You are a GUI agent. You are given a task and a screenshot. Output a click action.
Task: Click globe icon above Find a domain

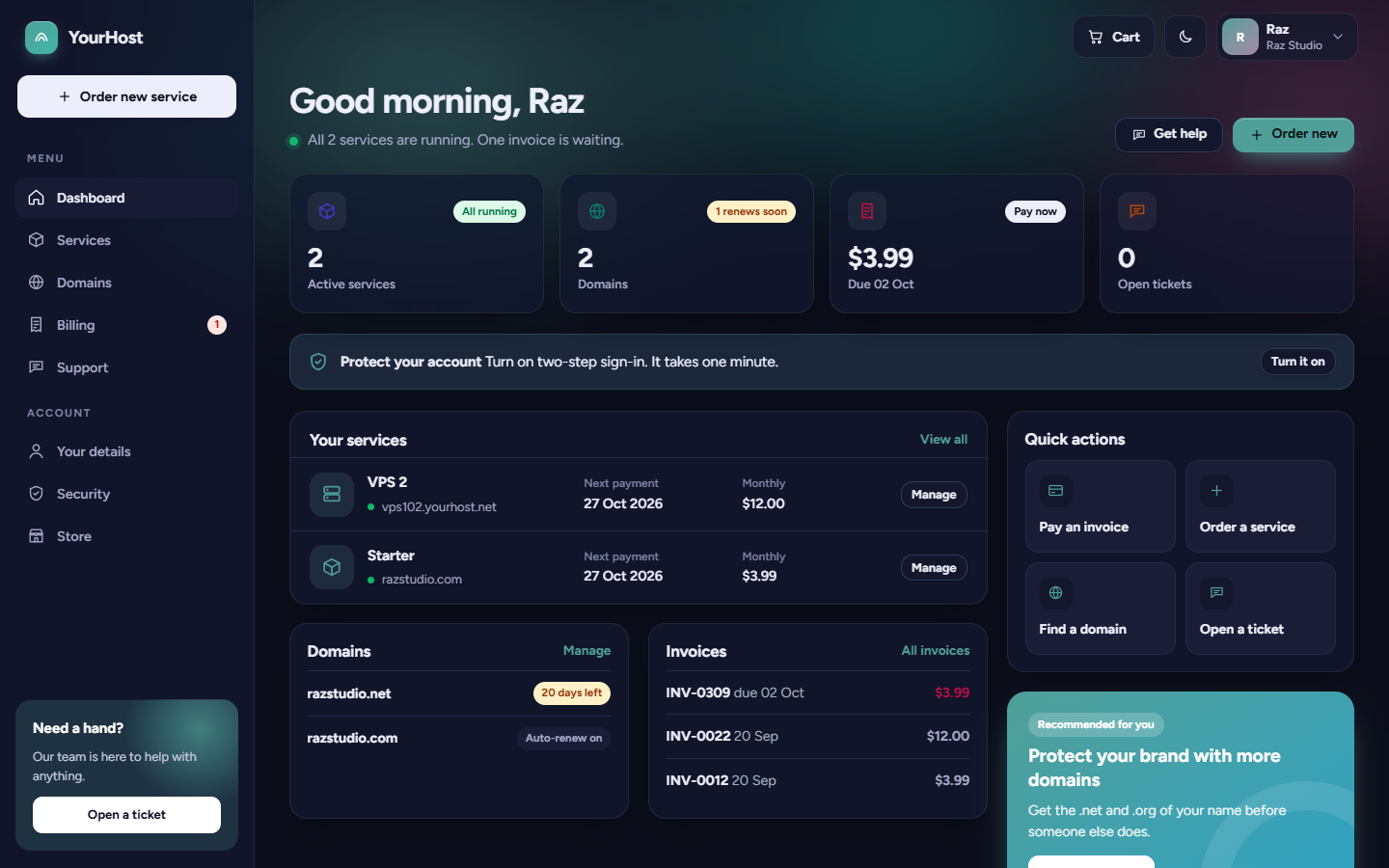[x=1055, y=593]
